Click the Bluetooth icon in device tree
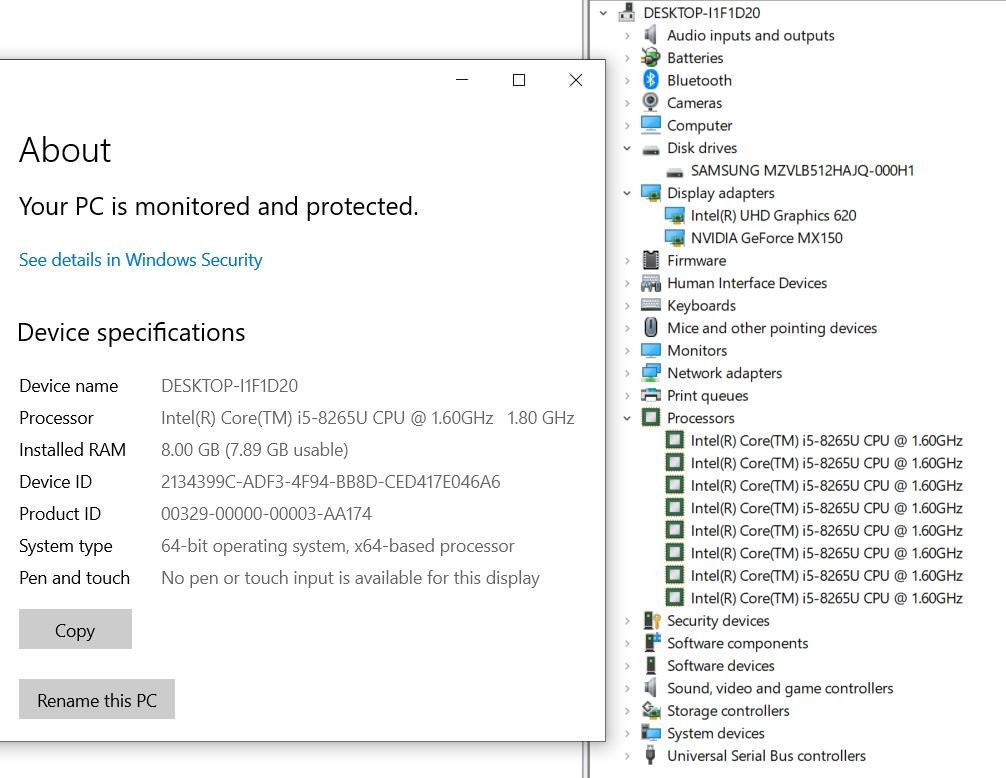Screen dimensions: 1006x778 click(x=651, y=80)
